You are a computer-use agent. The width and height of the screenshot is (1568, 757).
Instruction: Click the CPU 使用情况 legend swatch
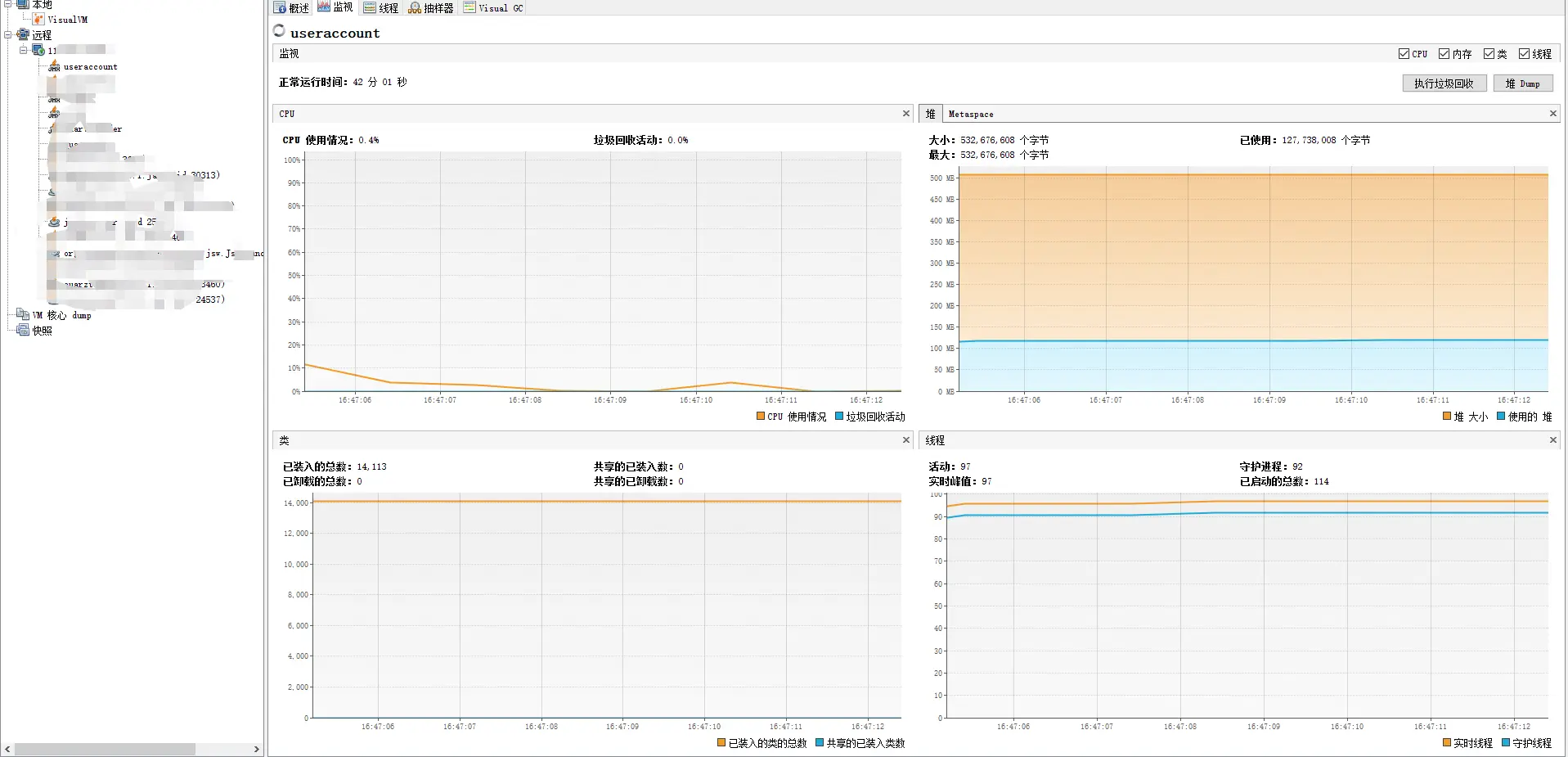(761, 416)
